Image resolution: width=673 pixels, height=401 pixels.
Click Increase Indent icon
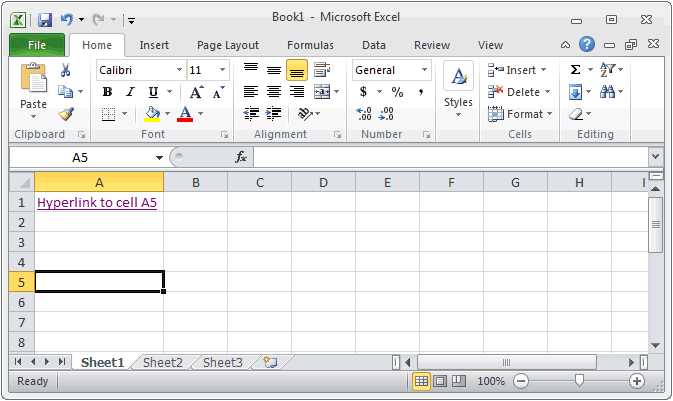pyautogui.click(x=274, y=114)
